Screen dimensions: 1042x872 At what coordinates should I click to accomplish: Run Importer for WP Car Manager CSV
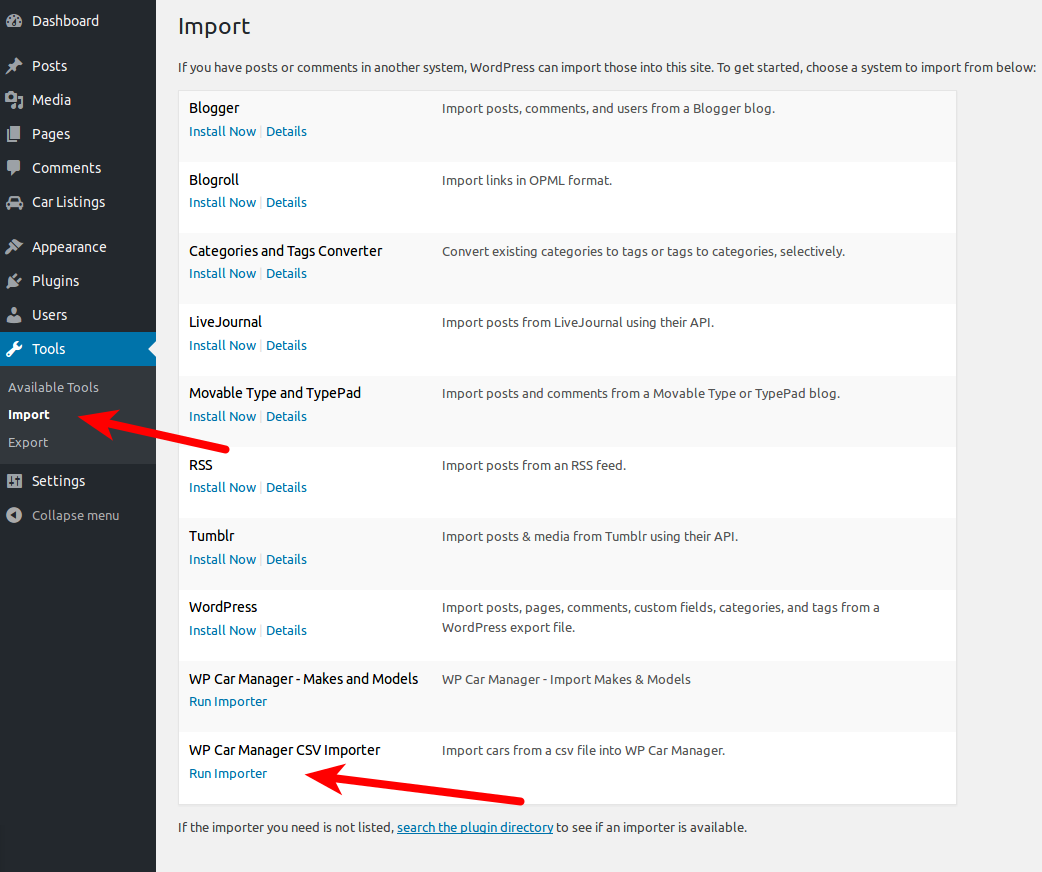tap(228, 774)
